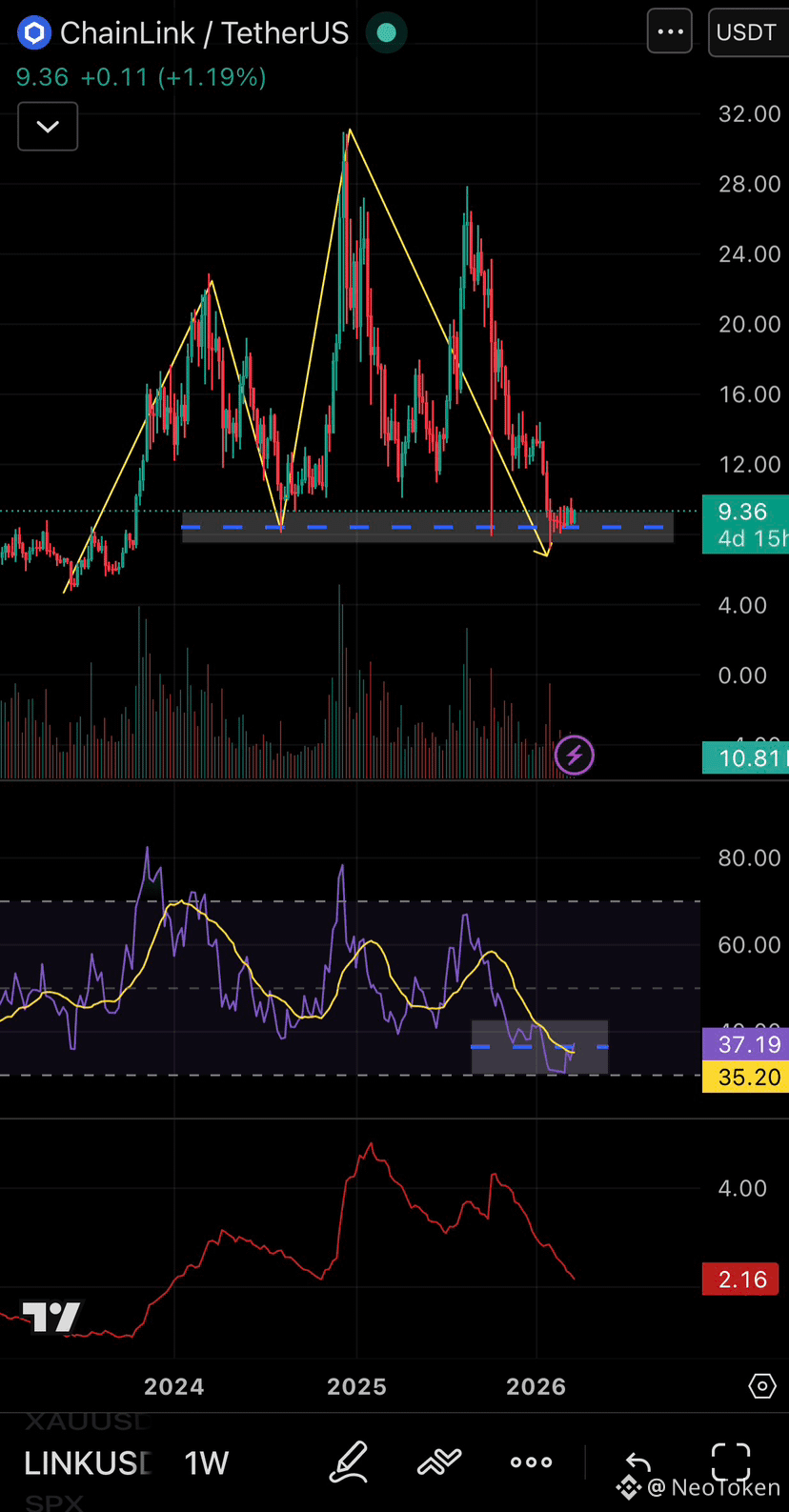
Task: Open the bottom toolbar three-dot menu
Action: [531, 1462]
